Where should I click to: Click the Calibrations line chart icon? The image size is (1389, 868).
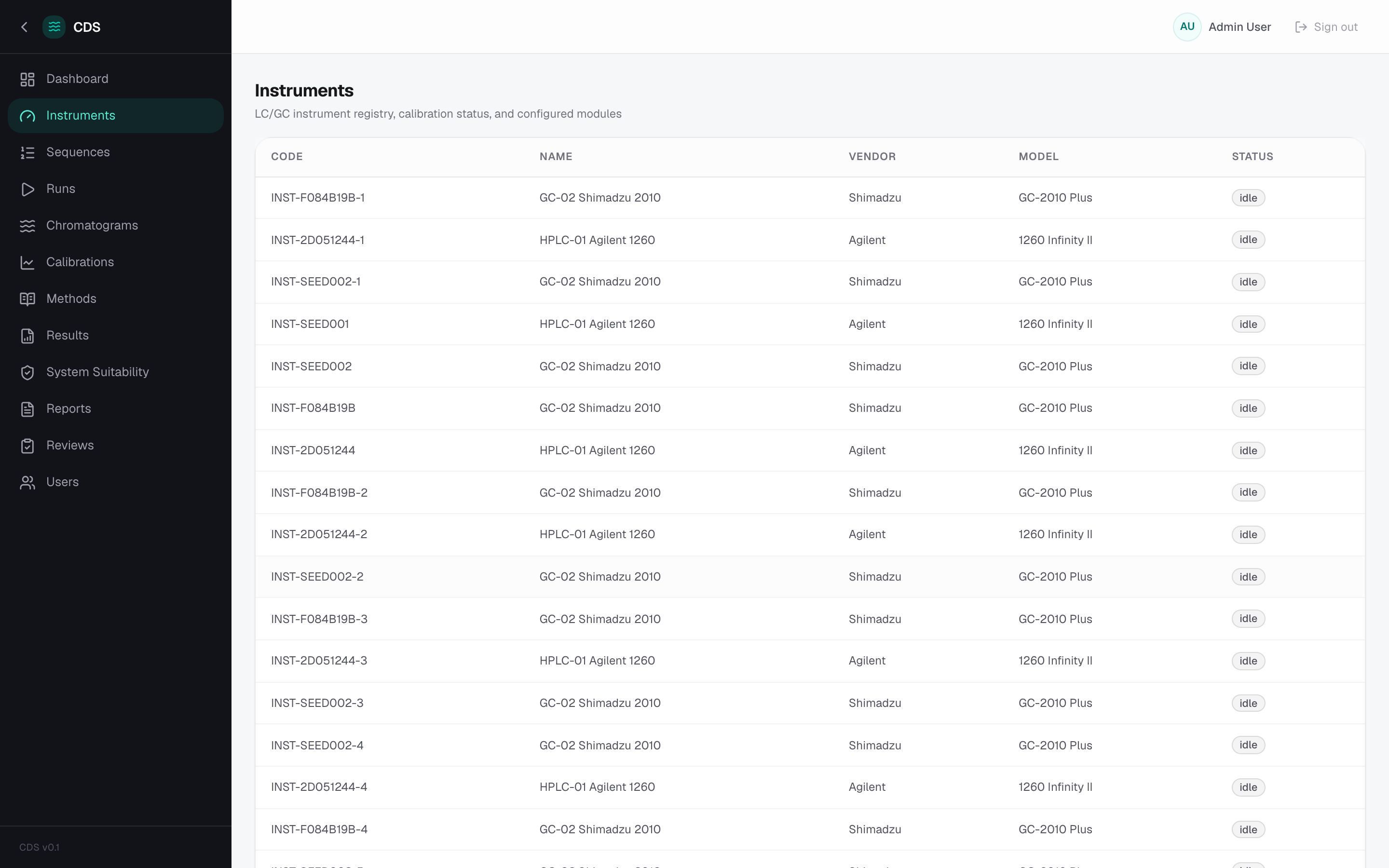click(27, 263)
